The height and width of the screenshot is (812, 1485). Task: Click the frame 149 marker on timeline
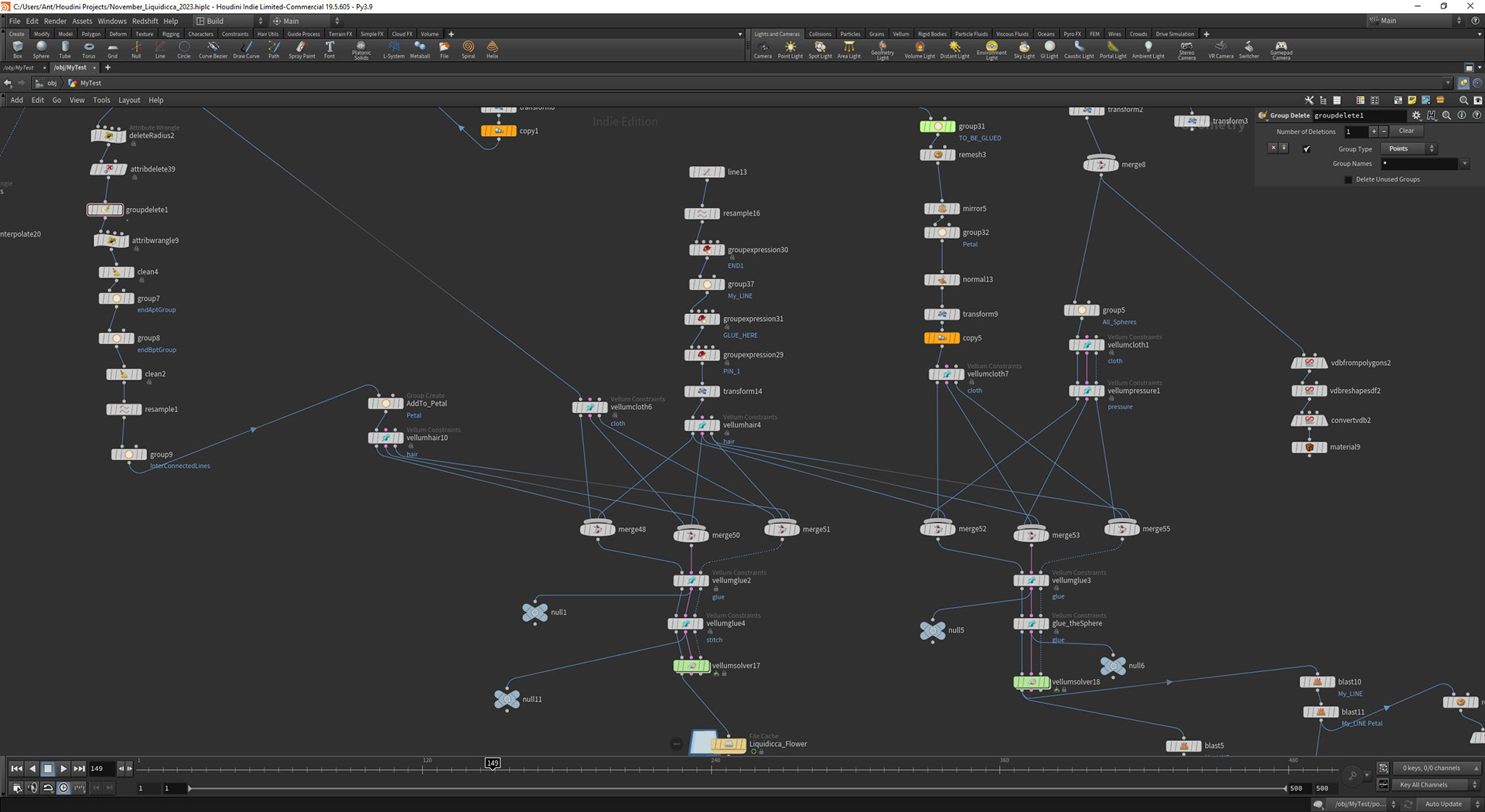click(x=493, y=763)
